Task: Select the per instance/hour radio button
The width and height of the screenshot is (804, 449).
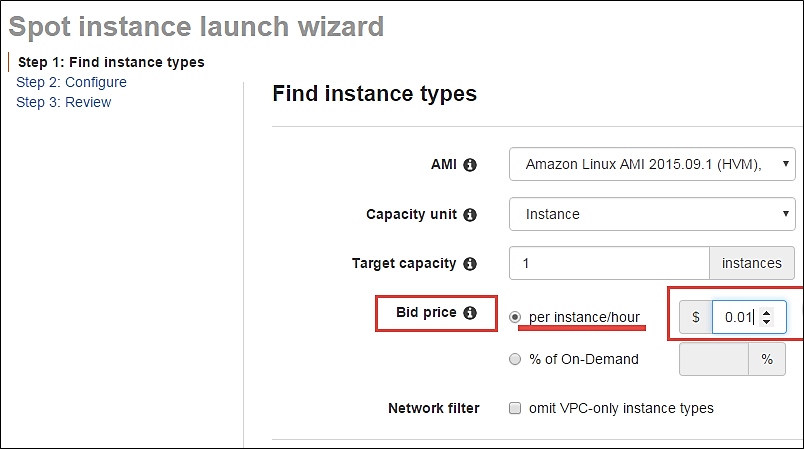Action: [515, 318]
